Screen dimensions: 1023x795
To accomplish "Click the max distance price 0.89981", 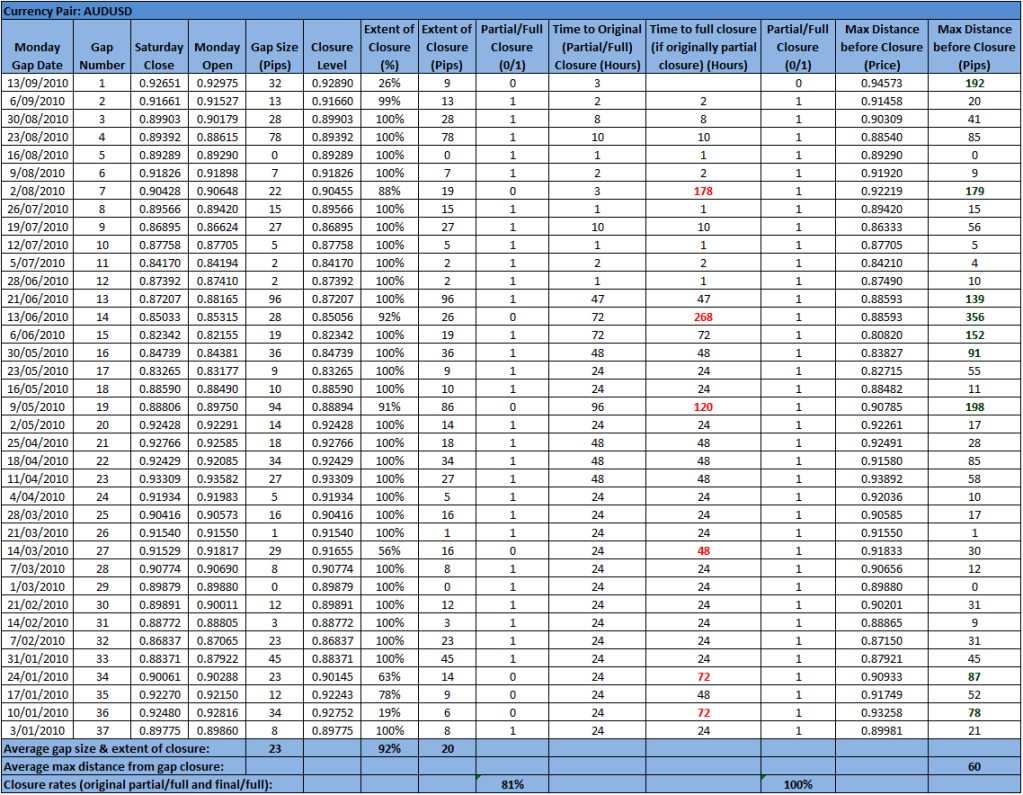I will (881, 731).
